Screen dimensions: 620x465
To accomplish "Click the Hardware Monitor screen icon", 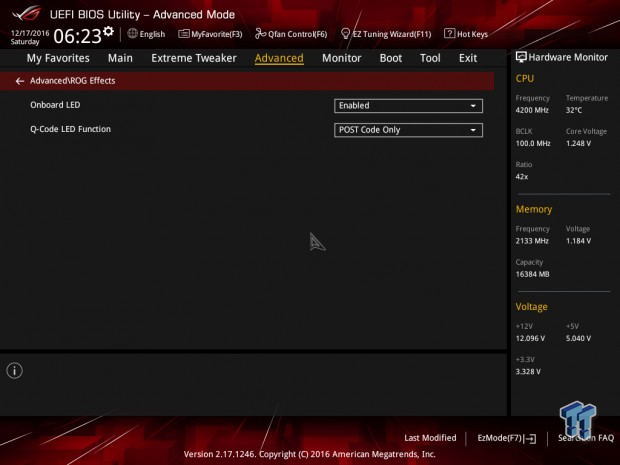I will coord(521,57).
